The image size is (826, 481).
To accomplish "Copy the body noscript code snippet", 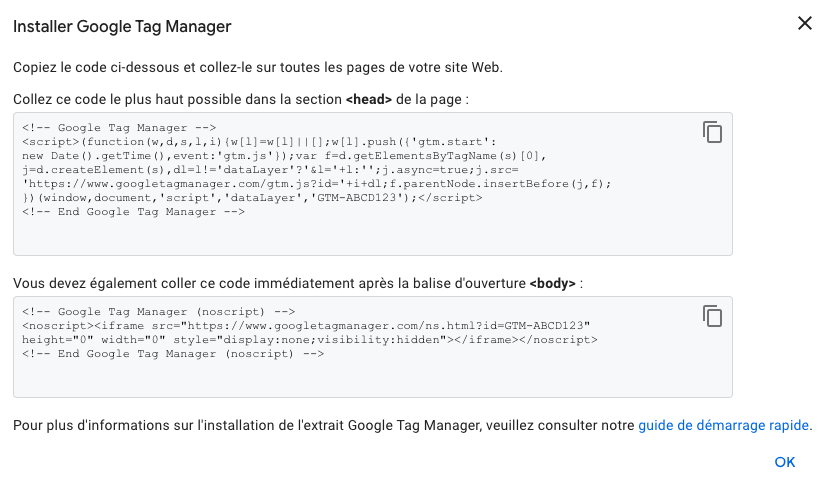I will pyautogui.click(x=712, y=316).
